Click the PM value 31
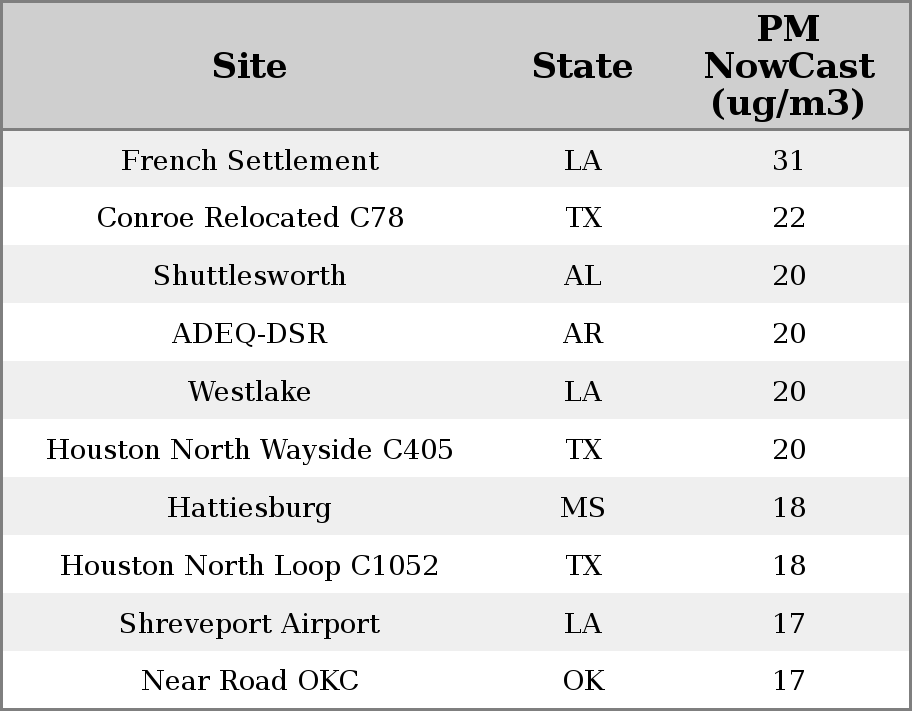Viewport: 912px width, 711px height. pyautogui.click(x=788, y=160)
